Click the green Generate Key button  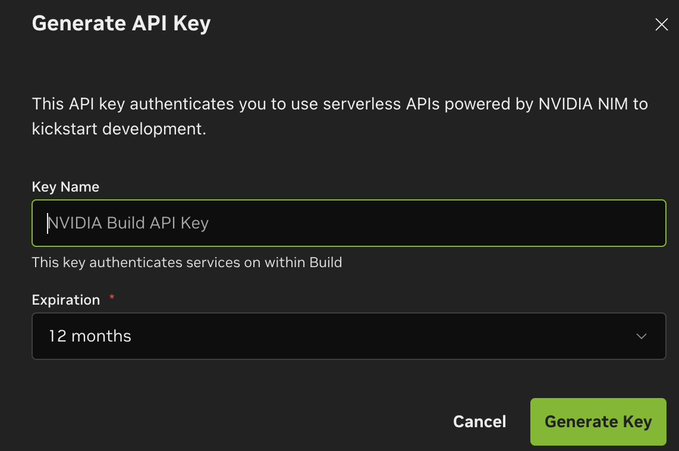tap(598, 422)
